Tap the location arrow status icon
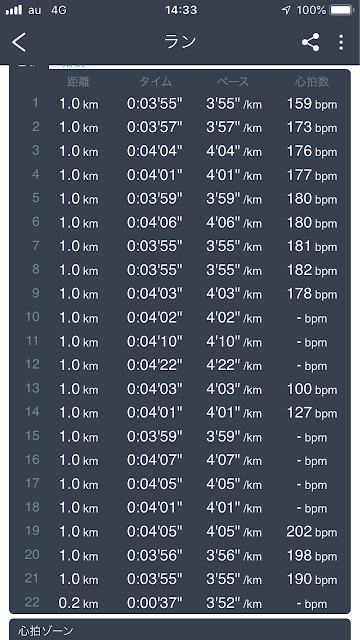 (286, 10)
